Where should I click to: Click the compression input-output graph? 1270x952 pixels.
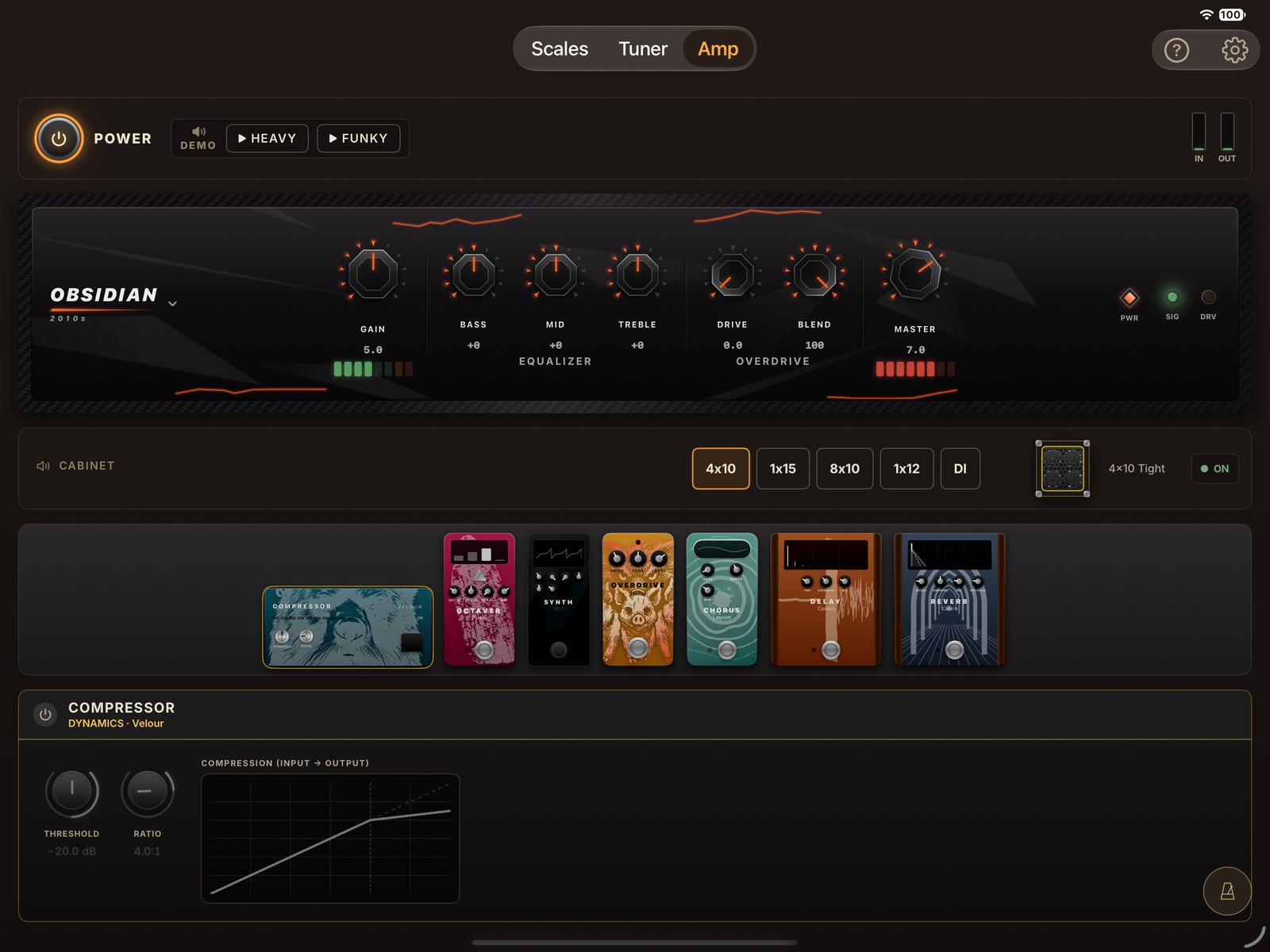tap(330, 839)
